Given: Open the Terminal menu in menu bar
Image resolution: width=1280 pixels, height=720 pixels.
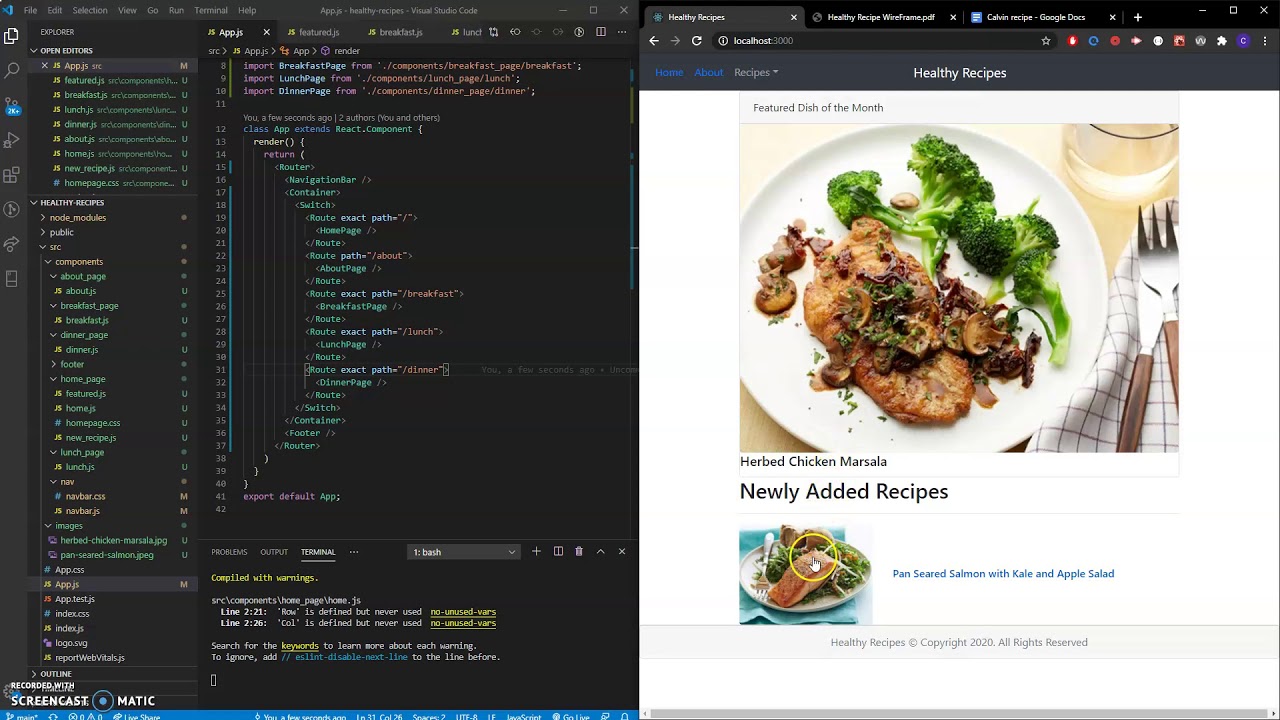Looking at the screenshot, I should pos(211,10).
